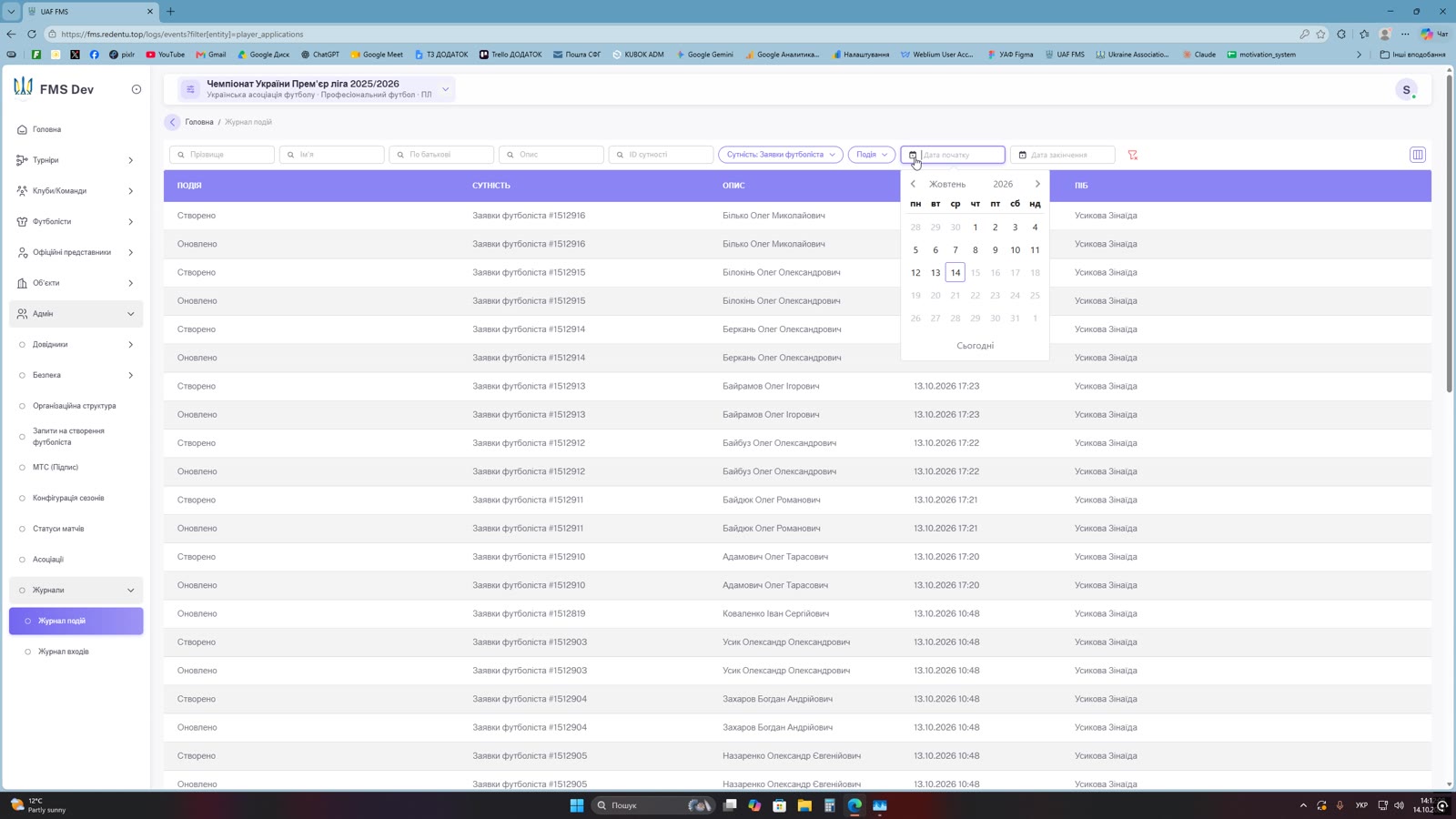Image resolution: width=1456 pixels, height=819 pixels.
Task: Click the page vertical scrollbar
Action: 1449,233
